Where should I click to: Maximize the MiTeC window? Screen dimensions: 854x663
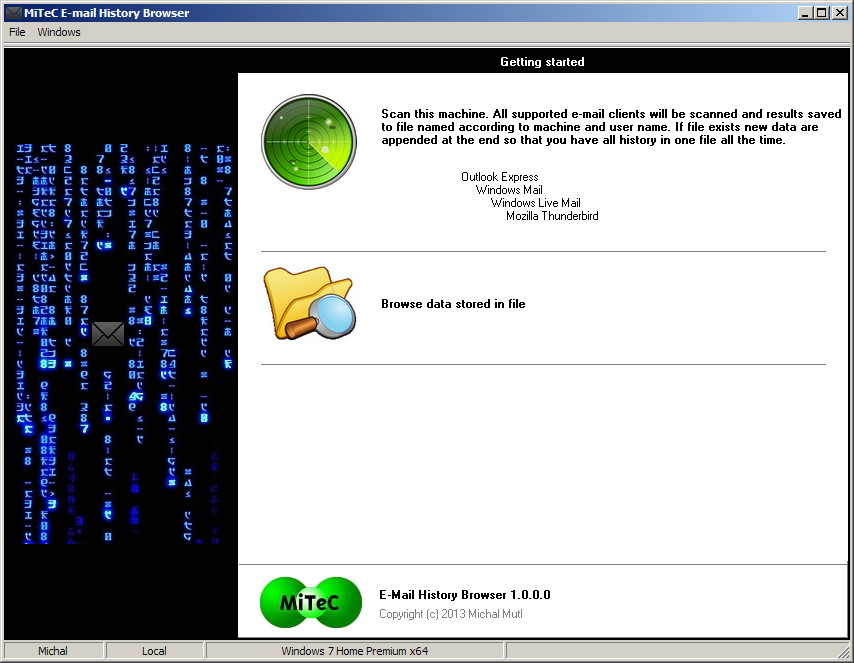822,13
